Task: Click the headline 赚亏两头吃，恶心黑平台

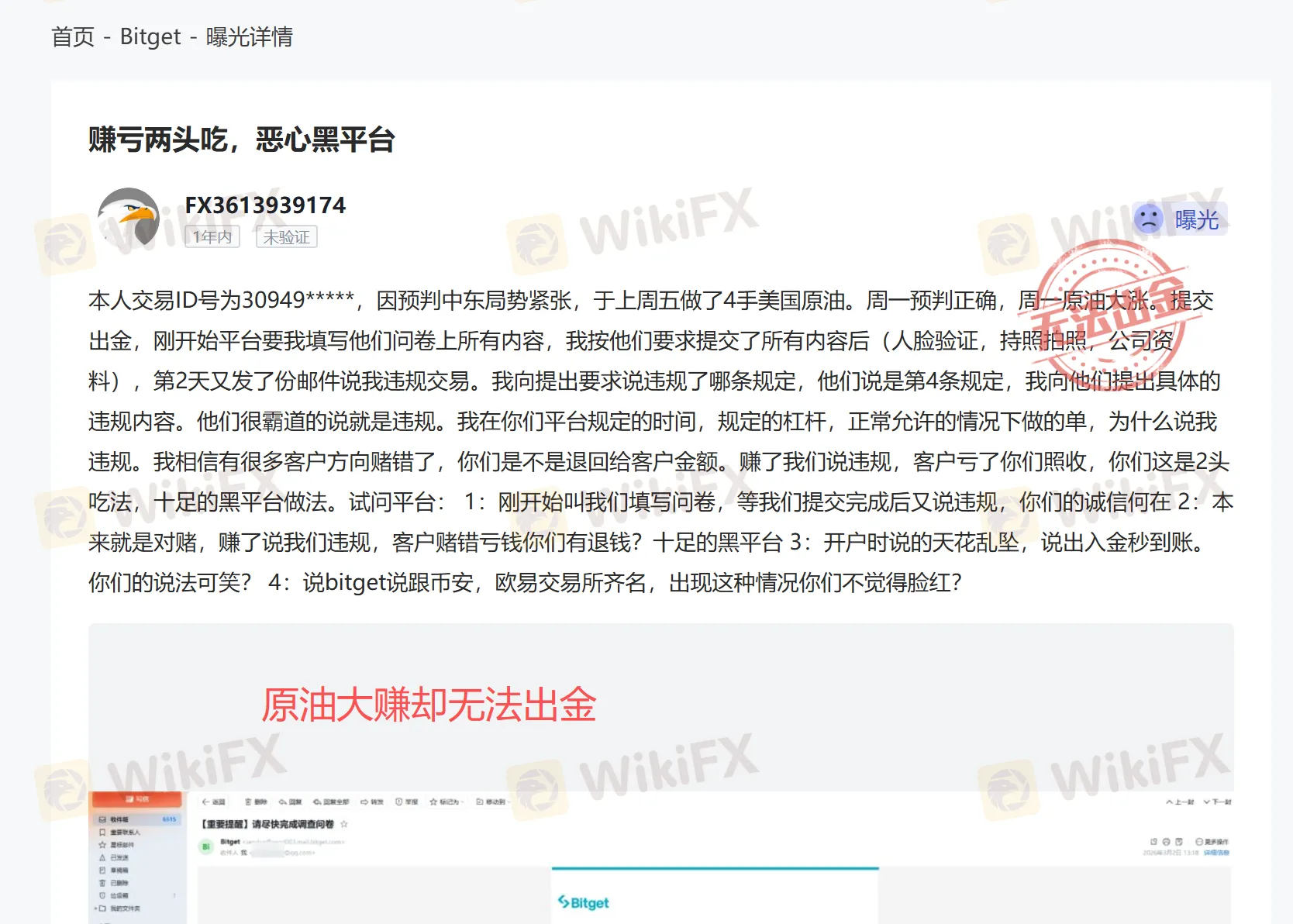Action: 242,140
